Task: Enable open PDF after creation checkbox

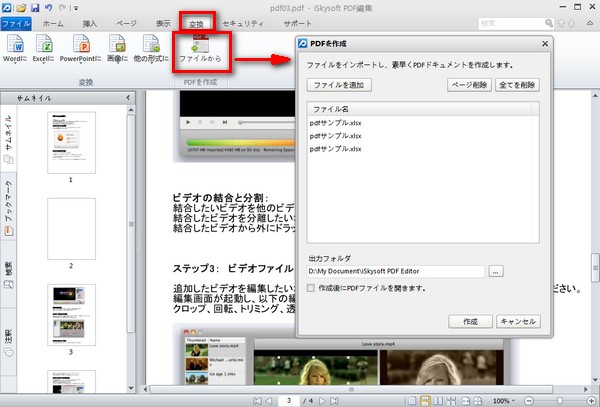Action: tap(311, 288)
